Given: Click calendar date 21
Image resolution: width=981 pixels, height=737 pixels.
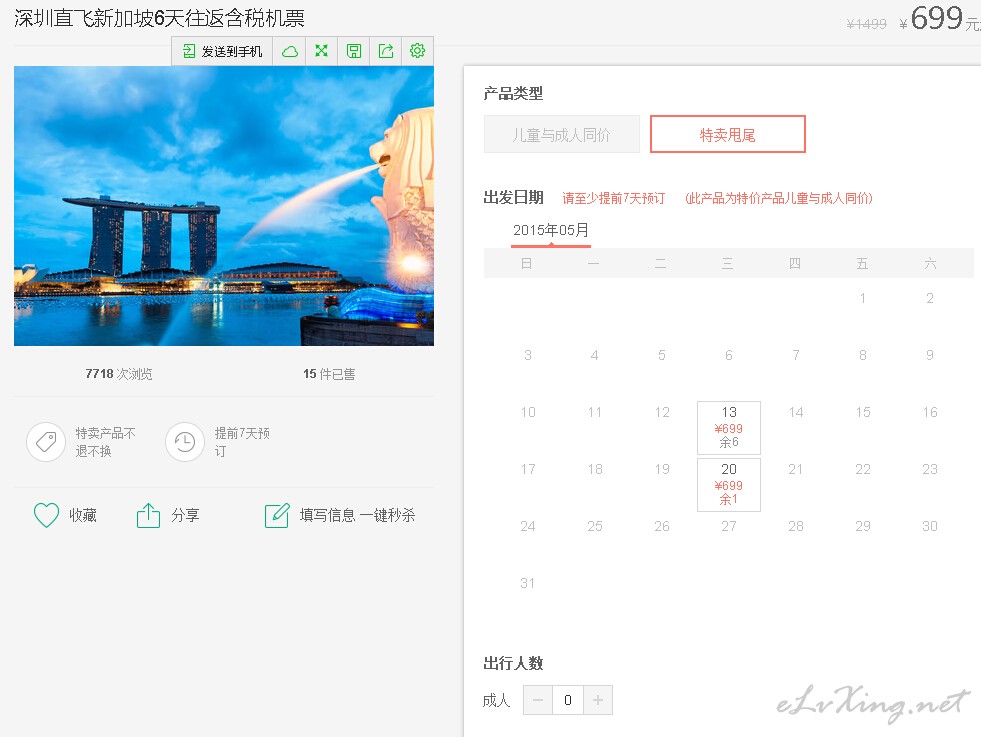Looking at the screenshot, I should tap(796, 469).
